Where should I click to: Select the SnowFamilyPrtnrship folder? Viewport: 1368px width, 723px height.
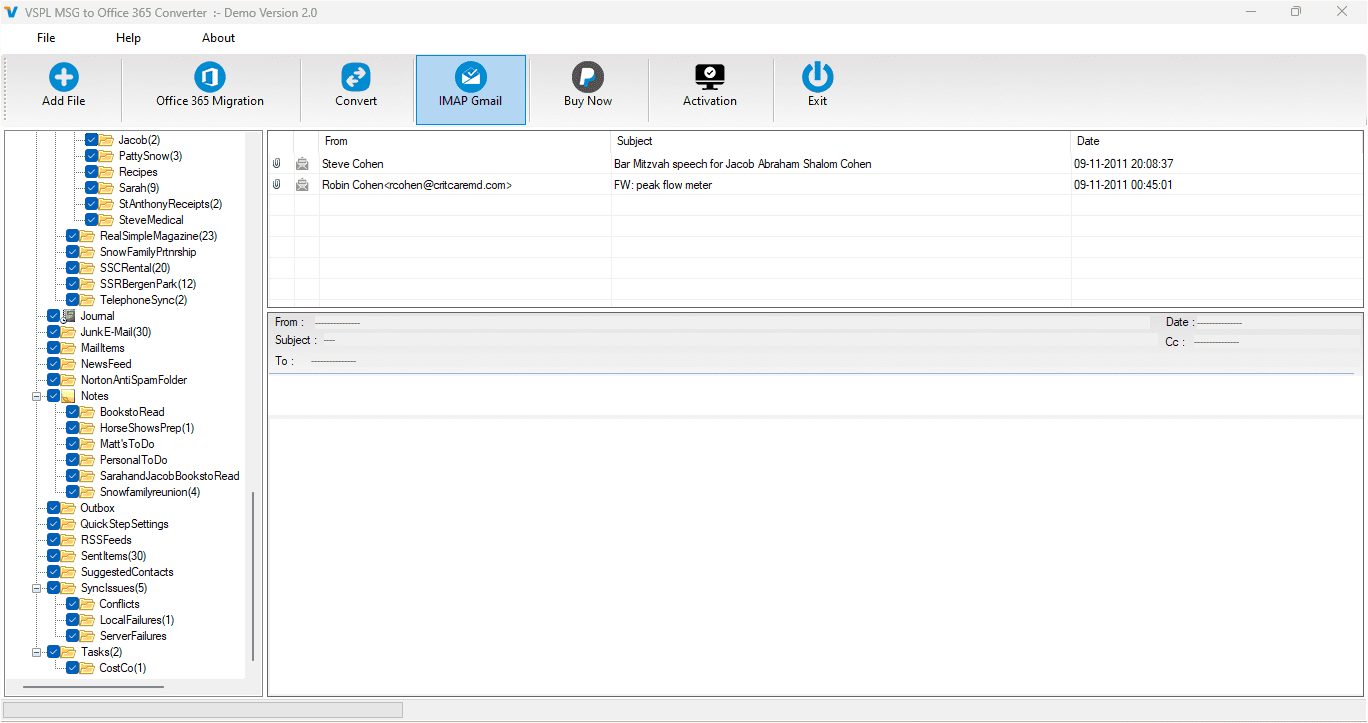click(x=148, y=252)
